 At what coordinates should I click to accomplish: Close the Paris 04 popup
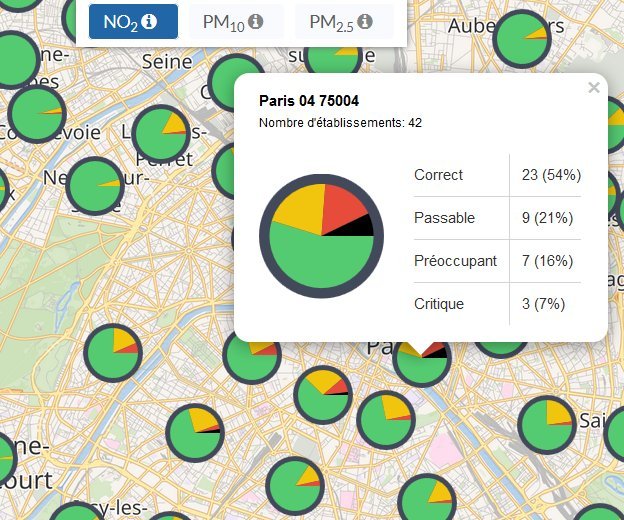click(x=594, y=87)
